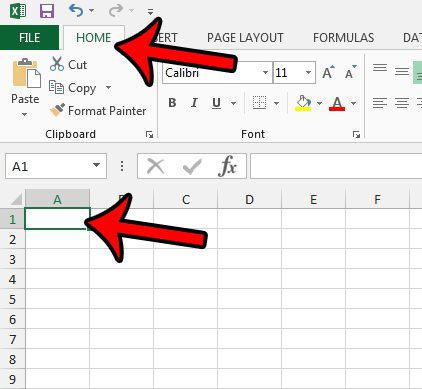This screenshot has width=422, height=389.
Task: Open the Name Box dropdown arrow
Action: point(96,165)
